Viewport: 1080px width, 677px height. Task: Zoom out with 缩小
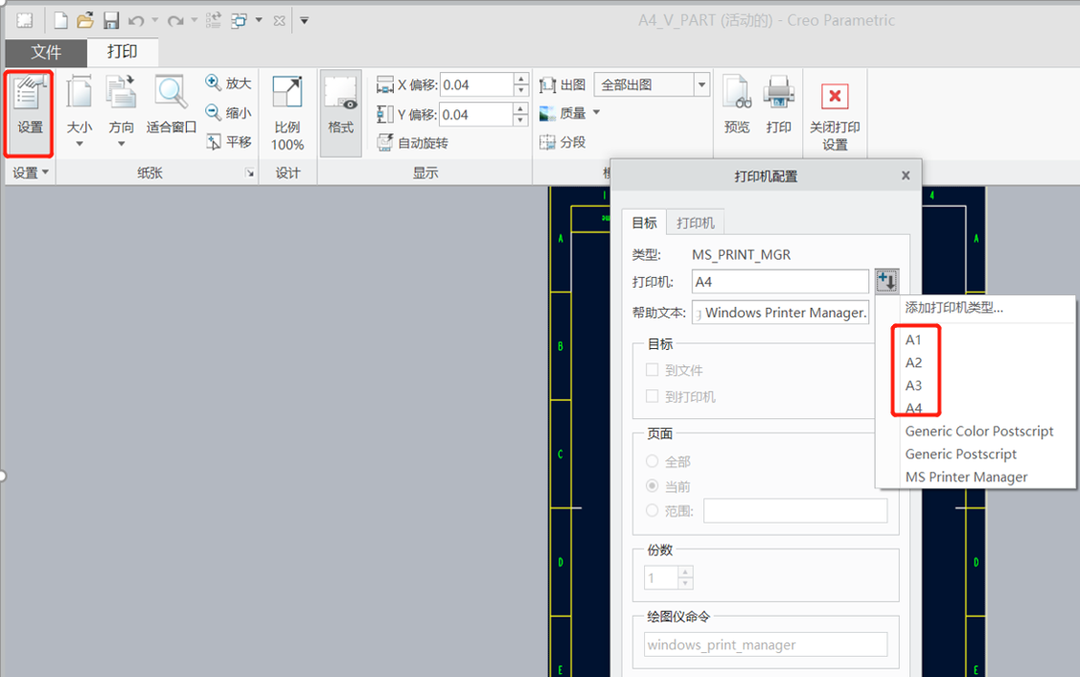click(x=229, y=112)
